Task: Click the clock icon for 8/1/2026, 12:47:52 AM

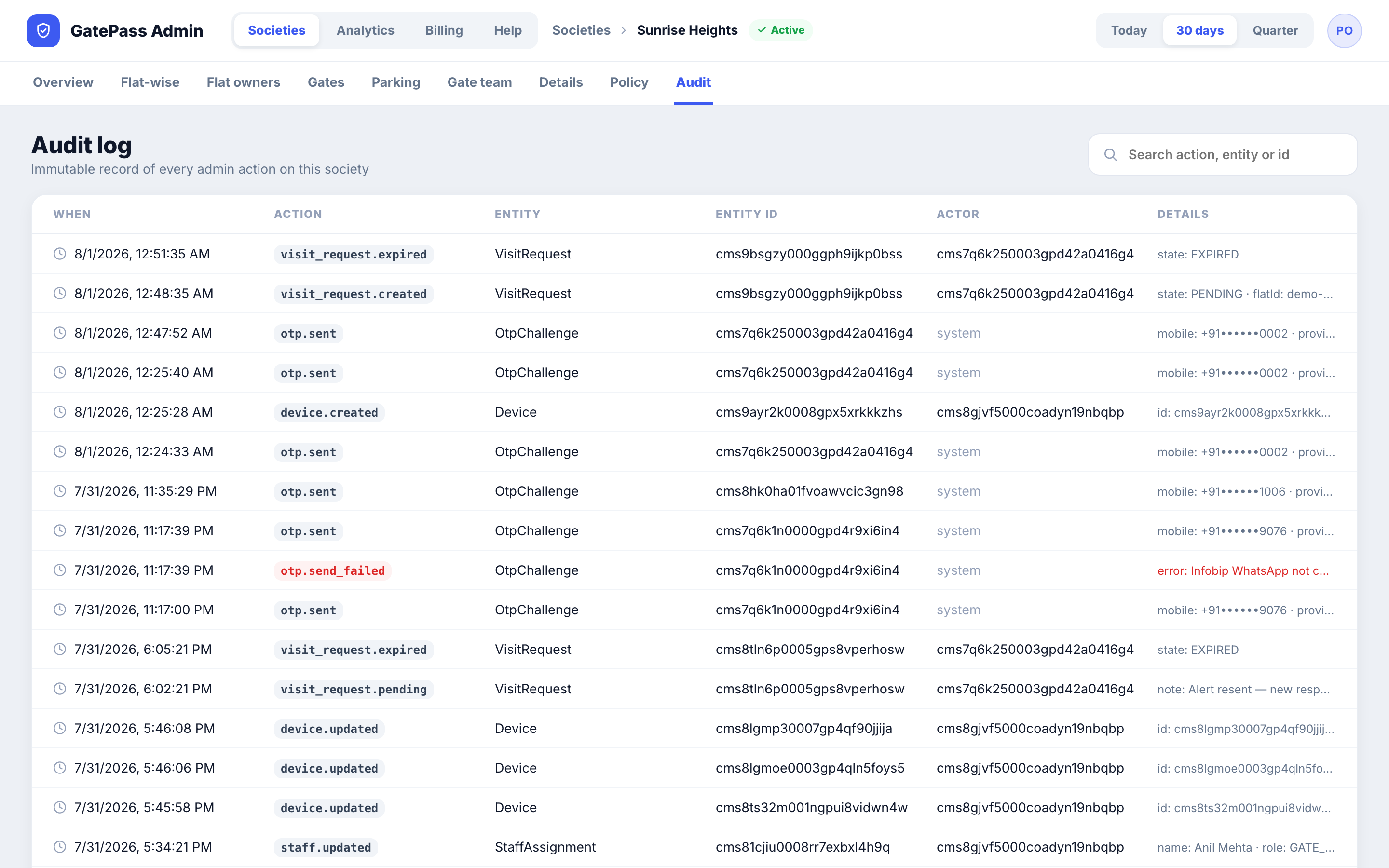Action: tap(60, 333)
